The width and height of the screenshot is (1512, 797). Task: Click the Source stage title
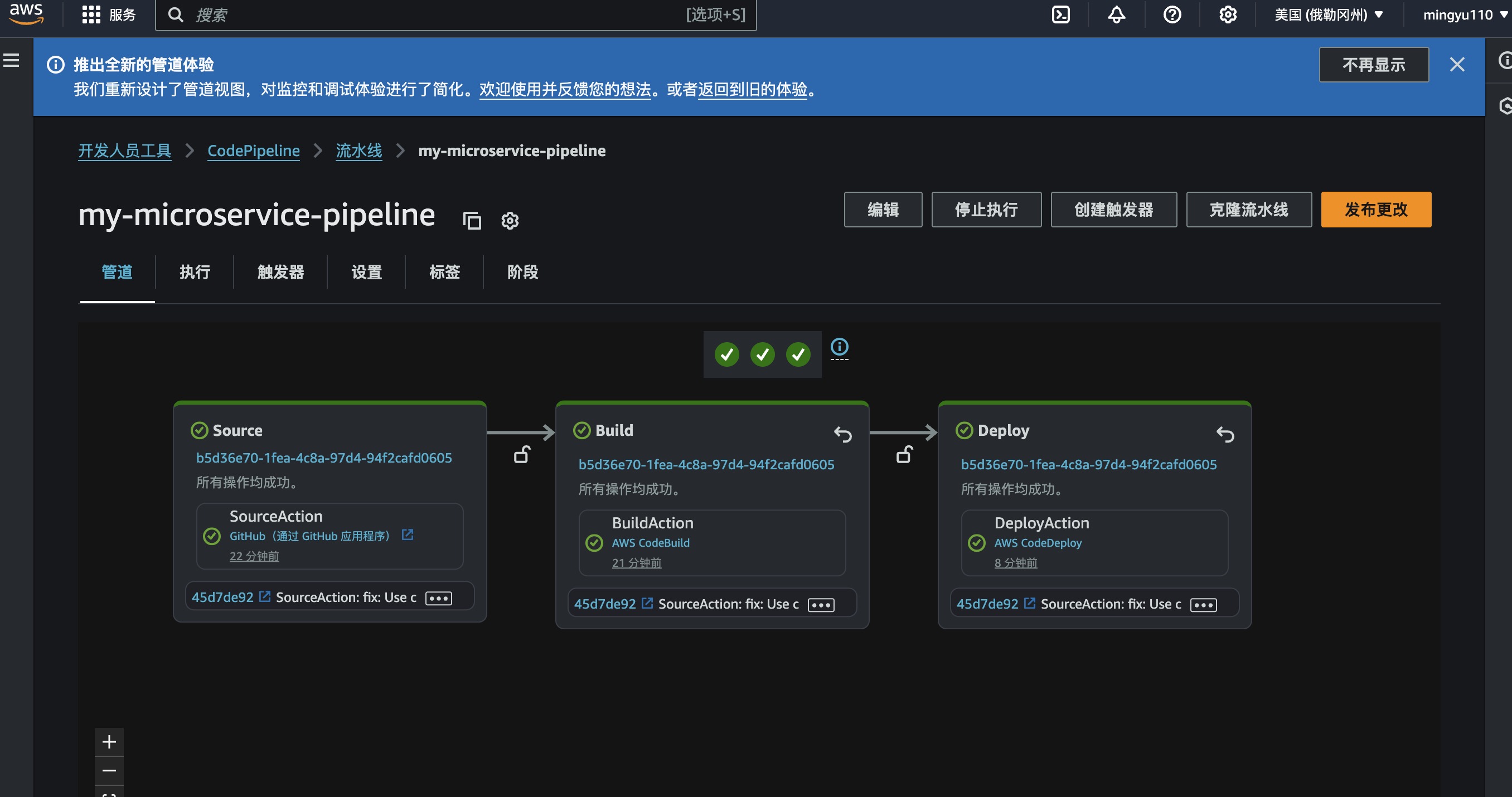point(237,431)
